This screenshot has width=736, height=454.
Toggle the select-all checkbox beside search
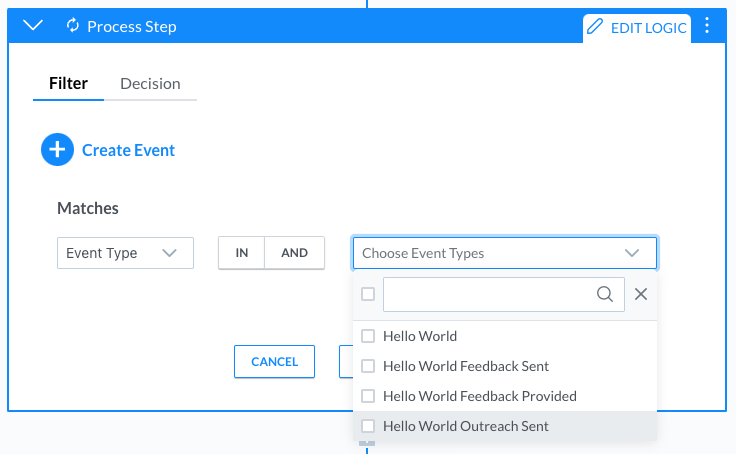point(368,294)
